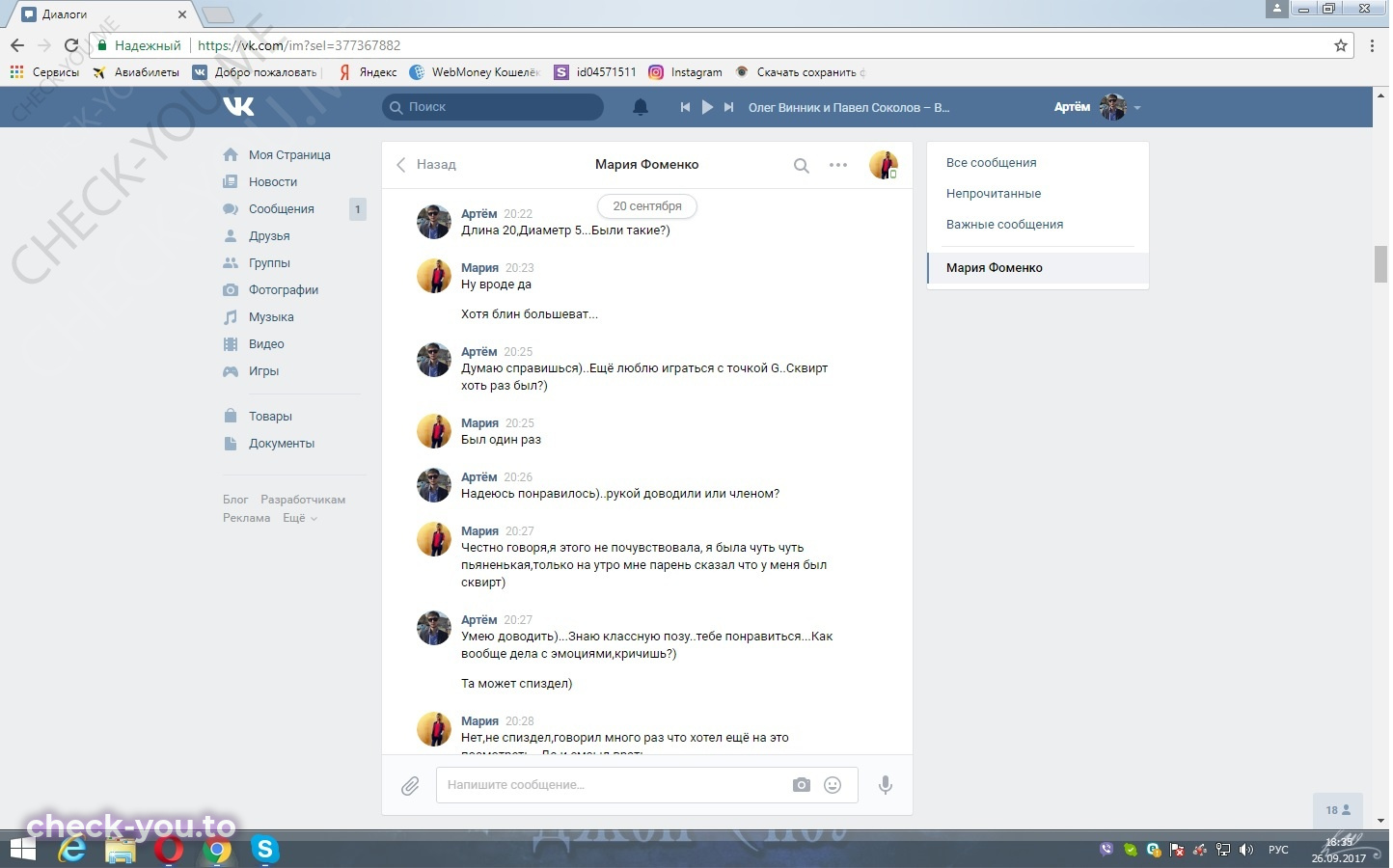Image resolution: width=1393 pixels, height=868 pixels.
Task: Skip to previous track in header player
Action: pos(685,107)
